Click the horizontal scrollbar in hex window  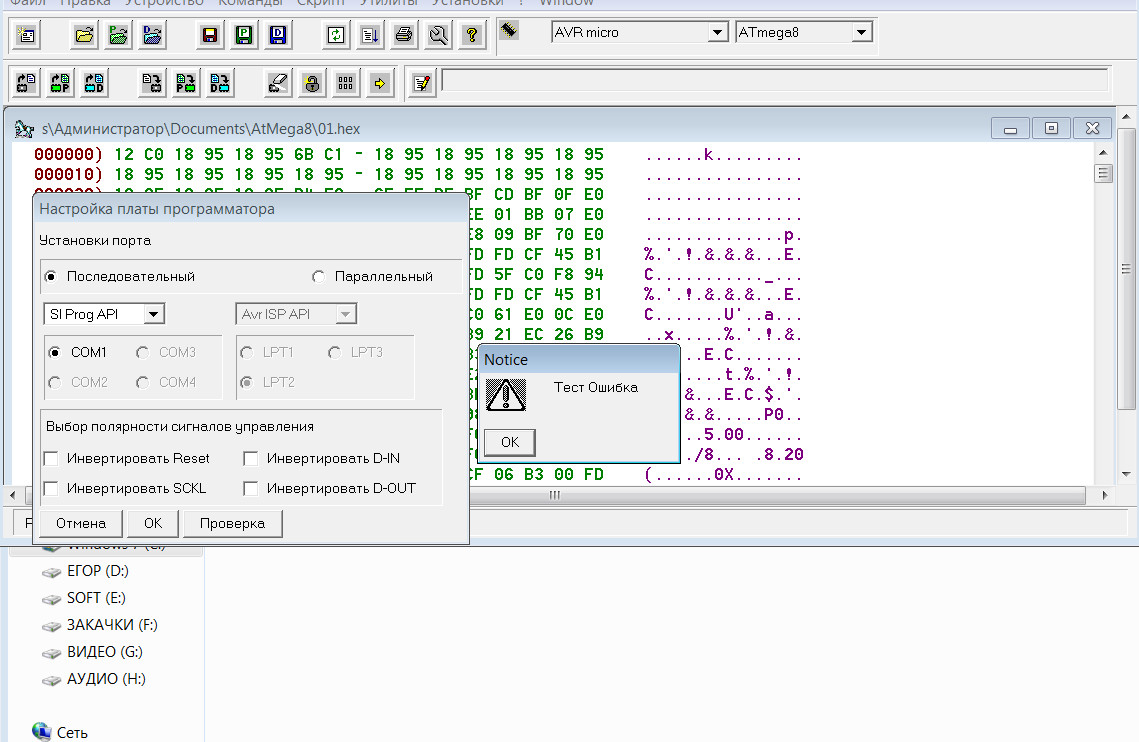(780, 495)
